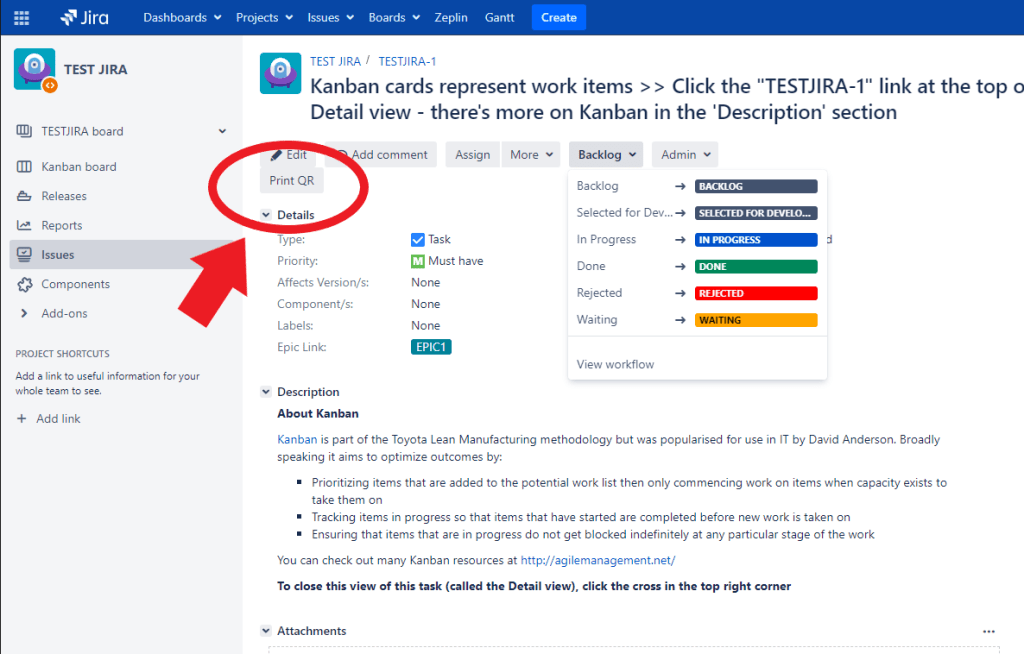Open Components in the sidebar
Screen dimensions: 1024x654
[x=75, y=284]
